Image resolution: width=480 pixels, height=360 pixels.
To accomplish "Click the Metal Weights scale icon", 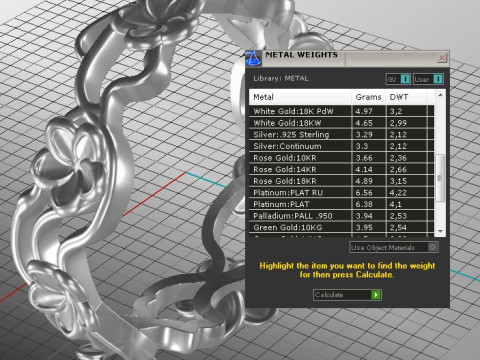I will pos(253,59).
